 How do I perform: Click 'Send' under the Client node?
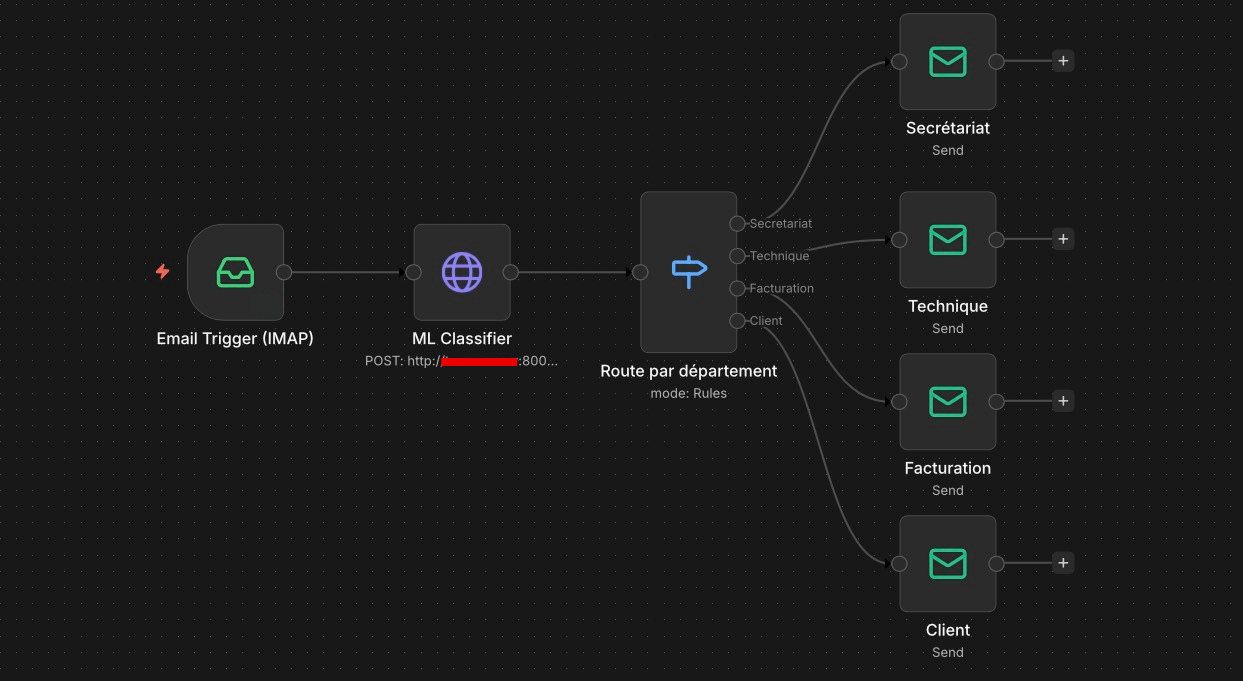(x=948, y=652)
